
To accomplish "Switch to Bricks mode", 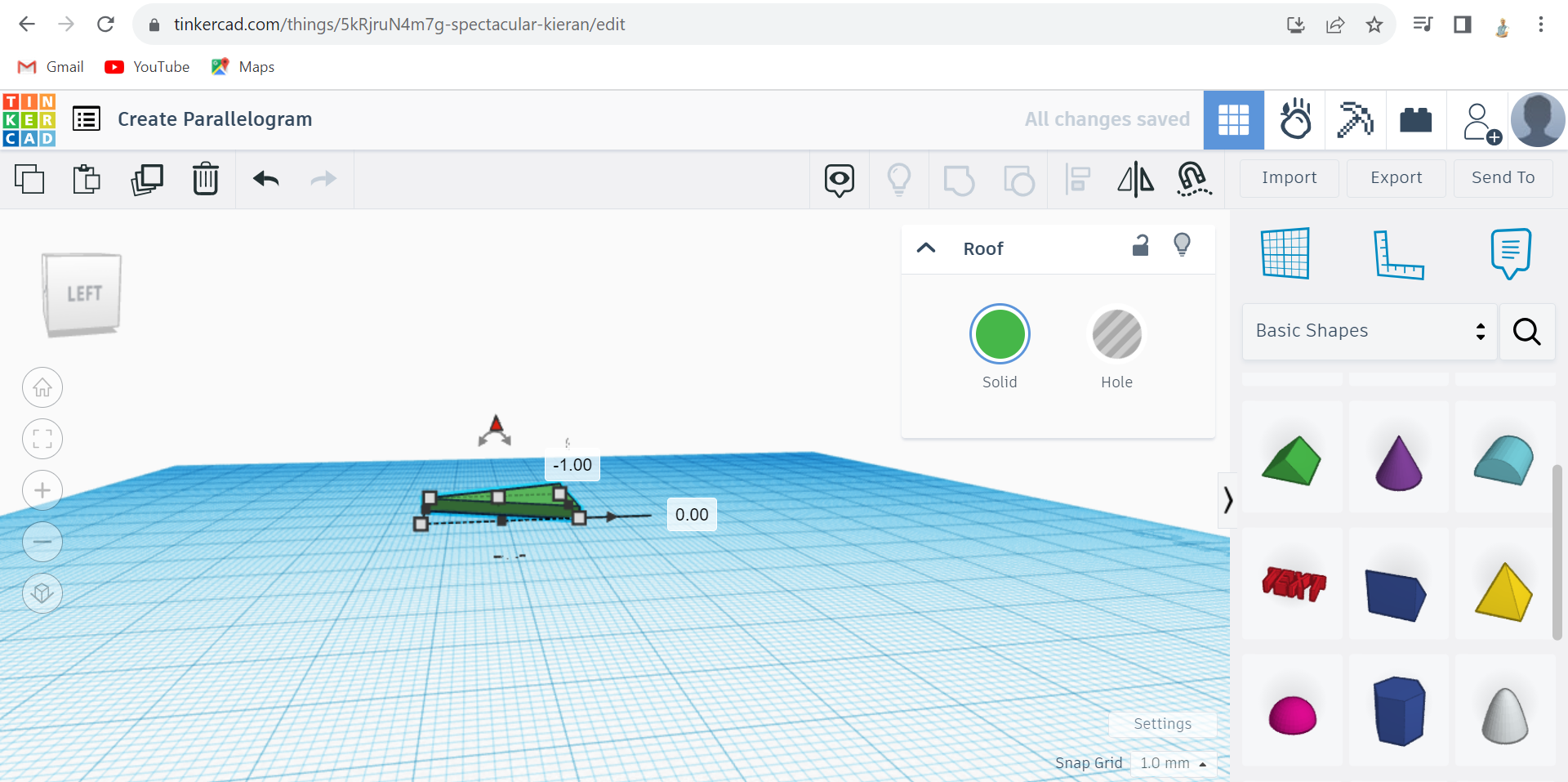I will pos(1416,120).
